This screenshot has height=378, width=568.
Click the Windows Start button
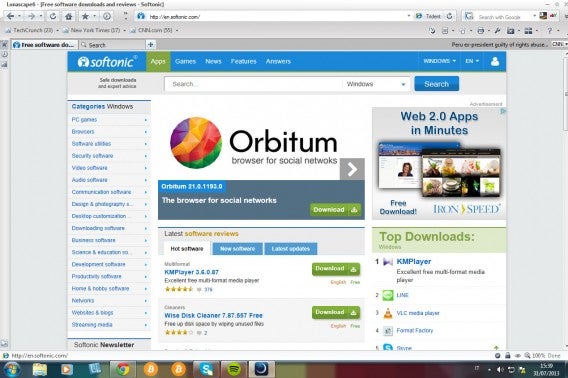[x=12, y=369]
